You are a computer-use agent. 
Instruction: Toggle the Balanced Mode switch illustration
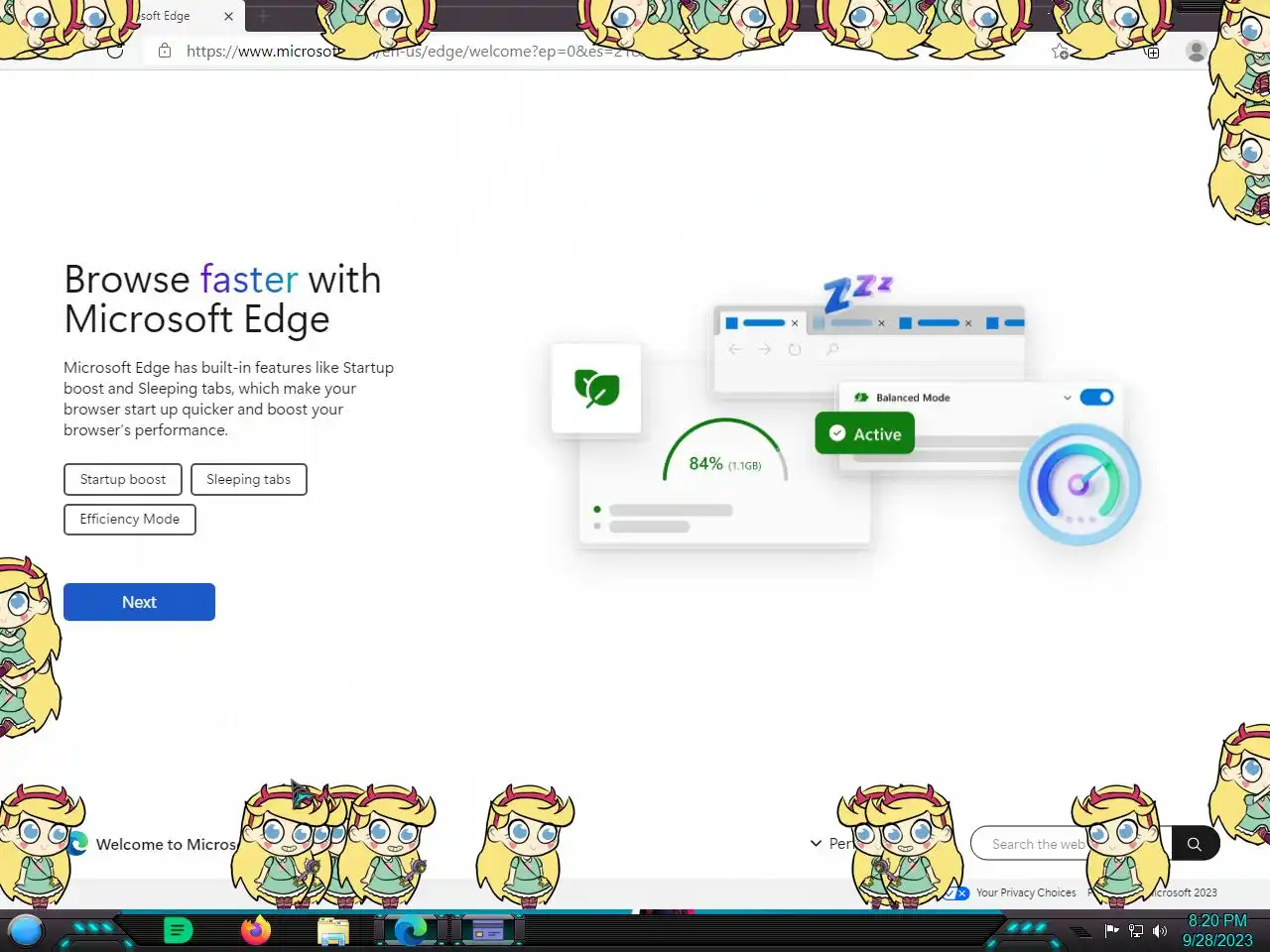1096,397
